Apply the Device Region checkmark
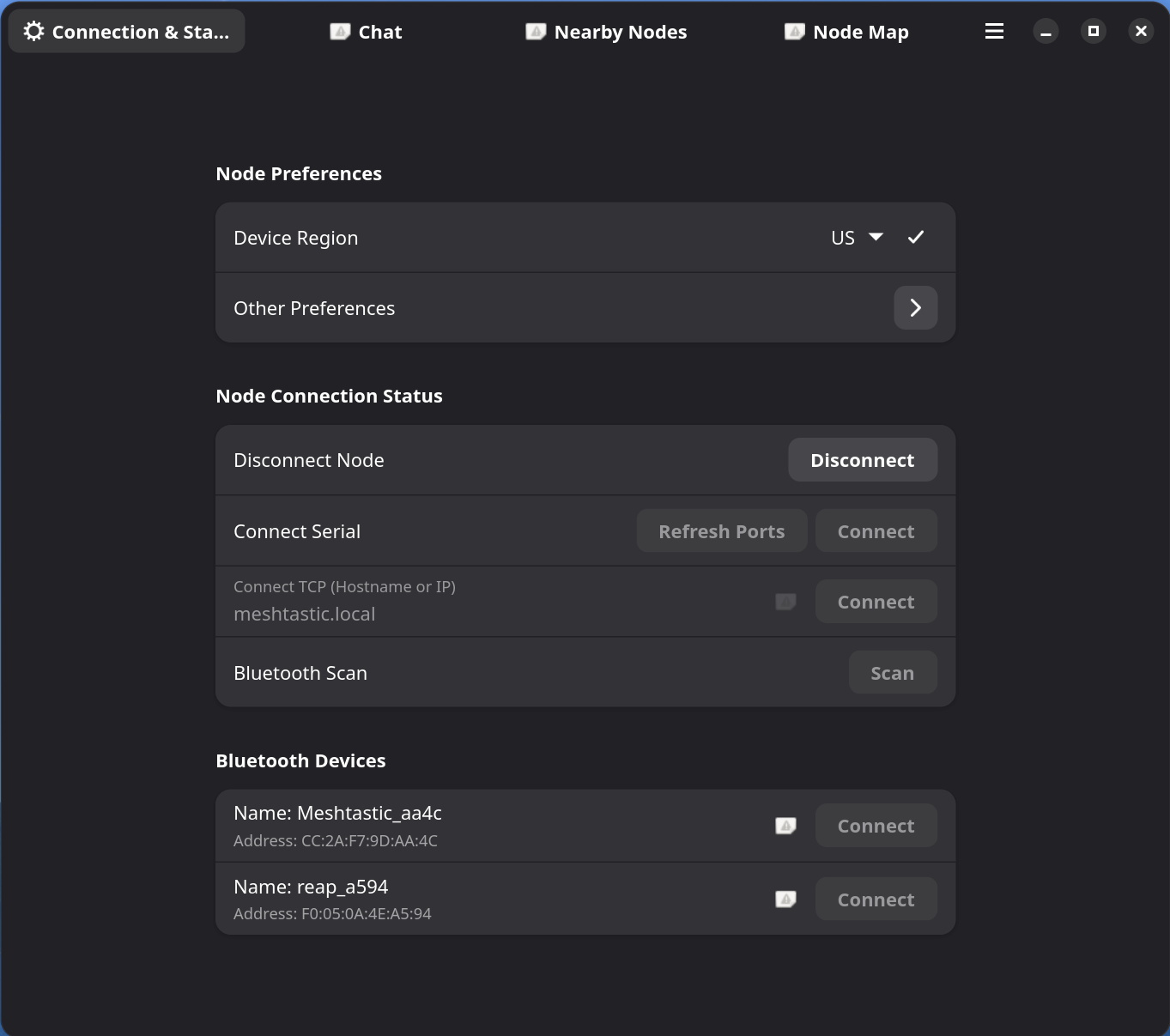1170x1036 pixels. [x=916, y=238]
